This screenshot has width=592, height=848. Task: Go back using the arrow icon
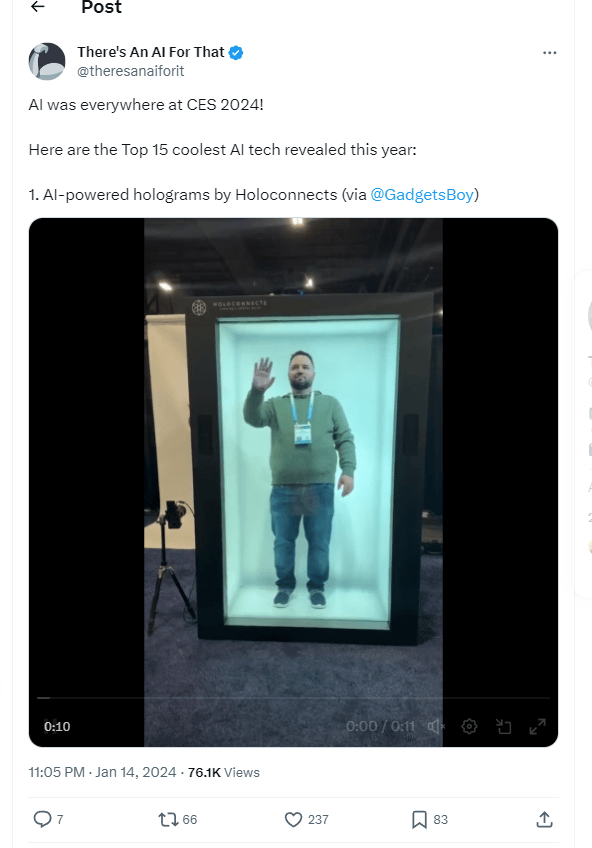coord(37,6)
